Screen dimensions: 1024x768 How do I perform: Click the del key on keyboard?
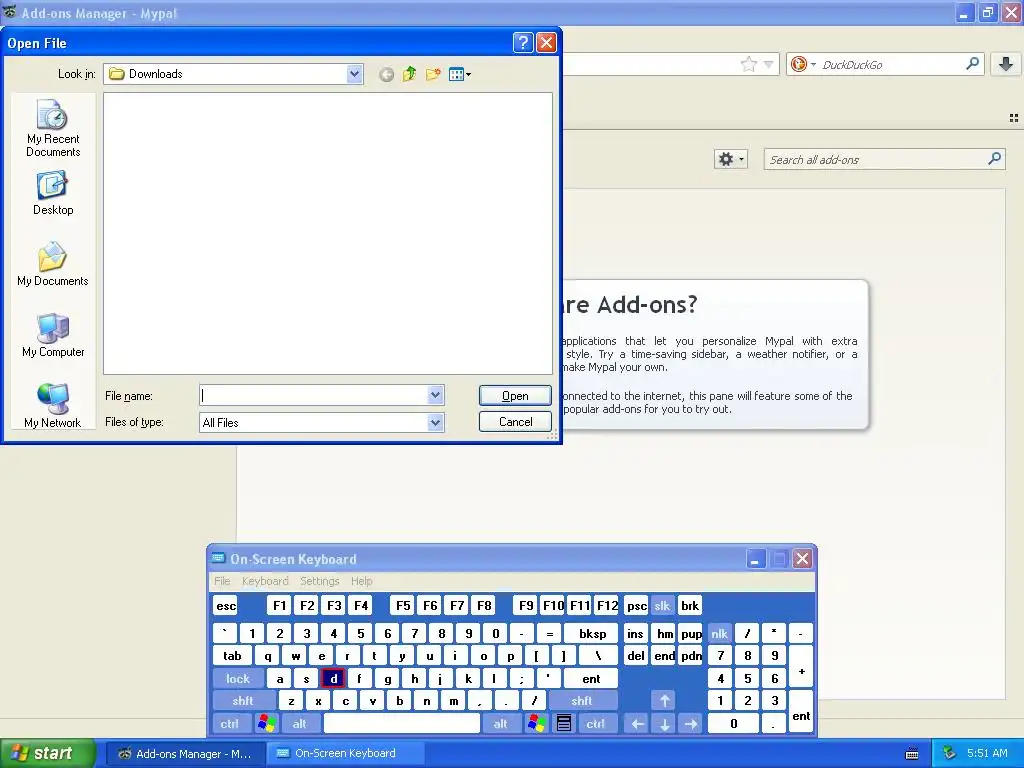[635, 656]
